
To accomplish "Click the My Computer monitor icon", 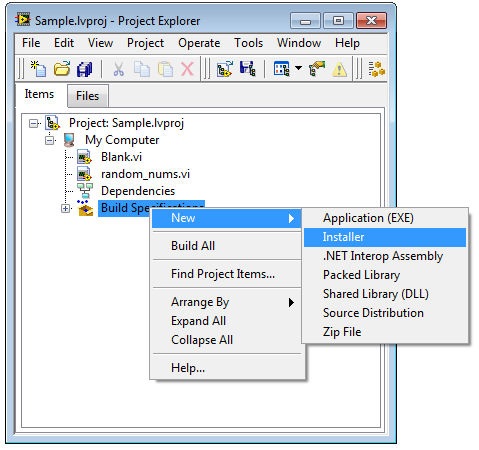I will [69, 140].
